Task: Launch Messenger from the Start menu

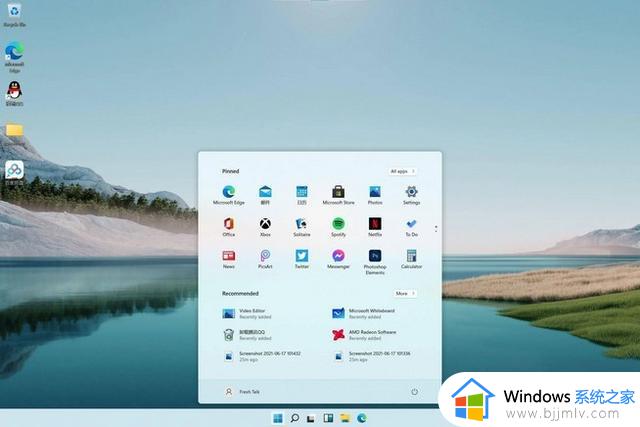Action: pos(338,259)
